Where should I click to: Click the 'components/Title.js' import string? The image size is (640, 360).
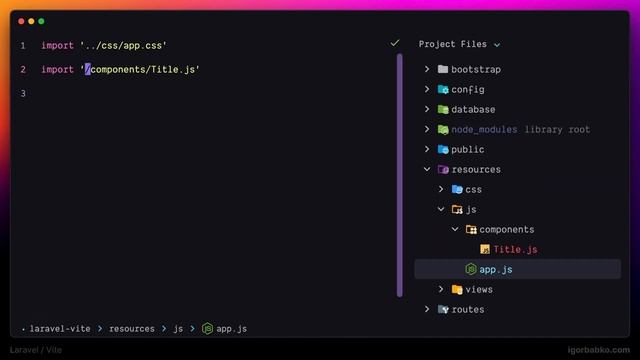pos(140,69)
